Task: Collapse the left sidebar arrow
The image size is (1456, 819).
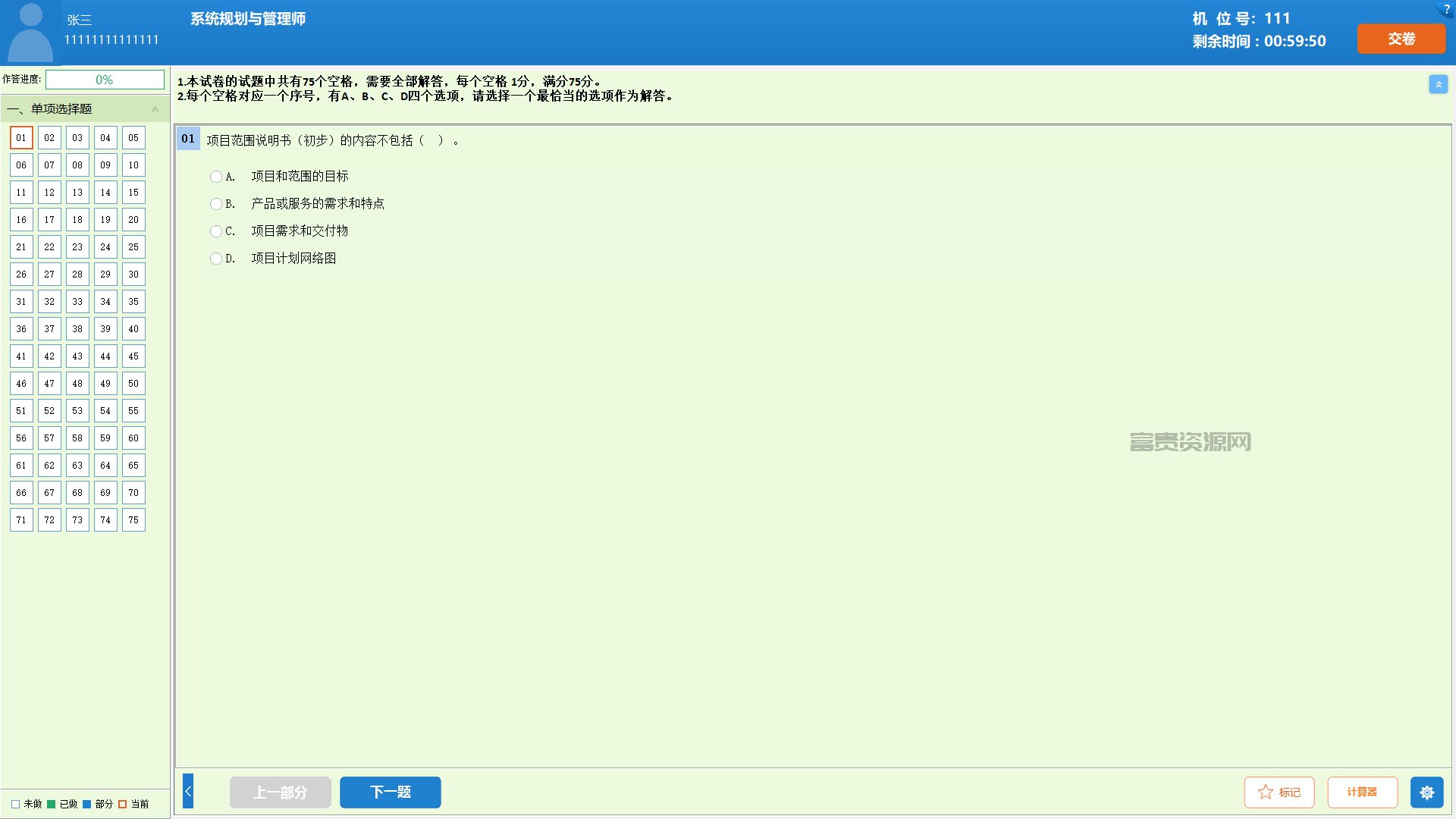Action: tap(188, 791)
